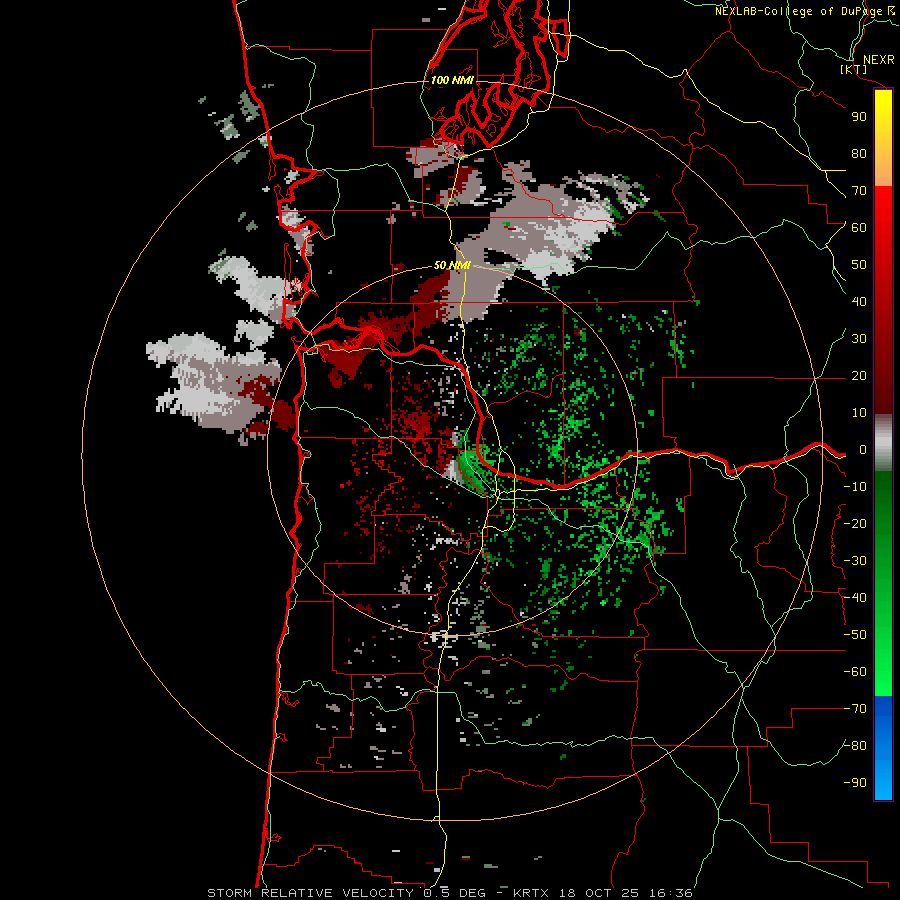900x900 pixels.
Task: Click the -90 value on the velocity scale
Action: [x=855, y=783]
